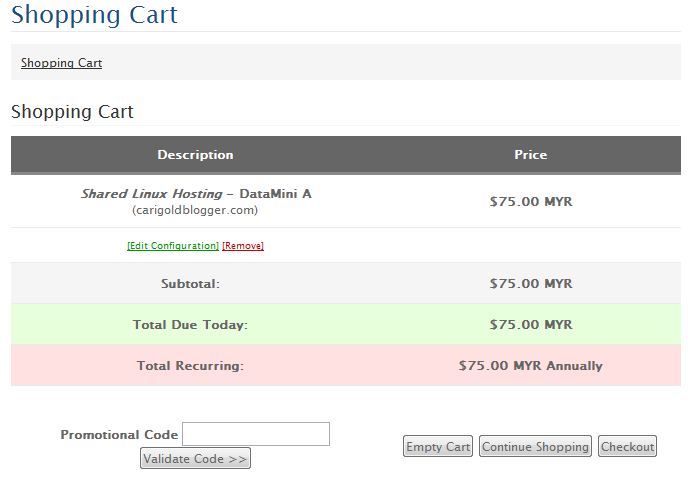Click the Total Due Today label
Image resolution: width=691 pixels, height=479 pixels.
pos(190,325)
